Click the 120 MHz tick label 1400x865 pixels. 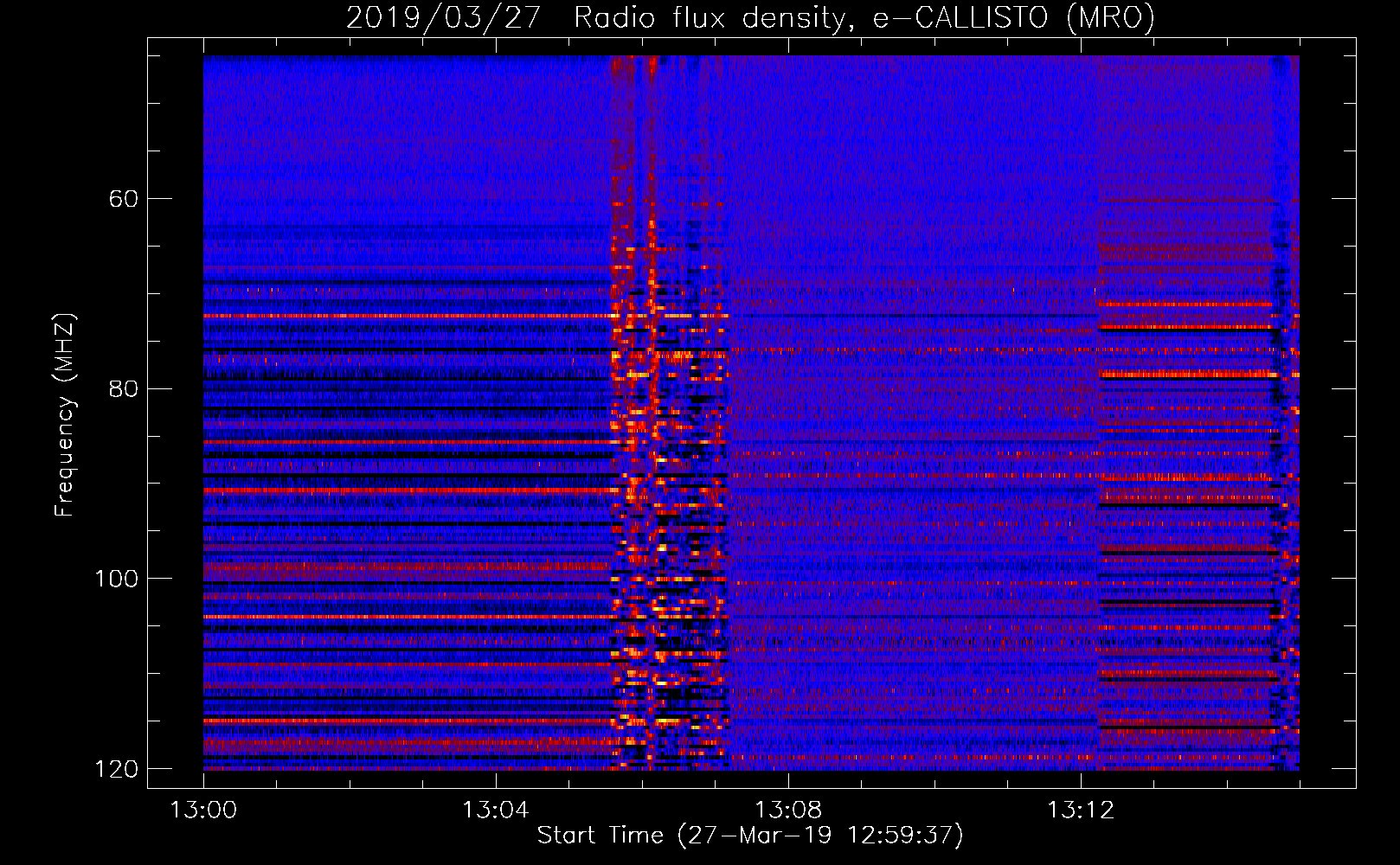coord(116,769)
